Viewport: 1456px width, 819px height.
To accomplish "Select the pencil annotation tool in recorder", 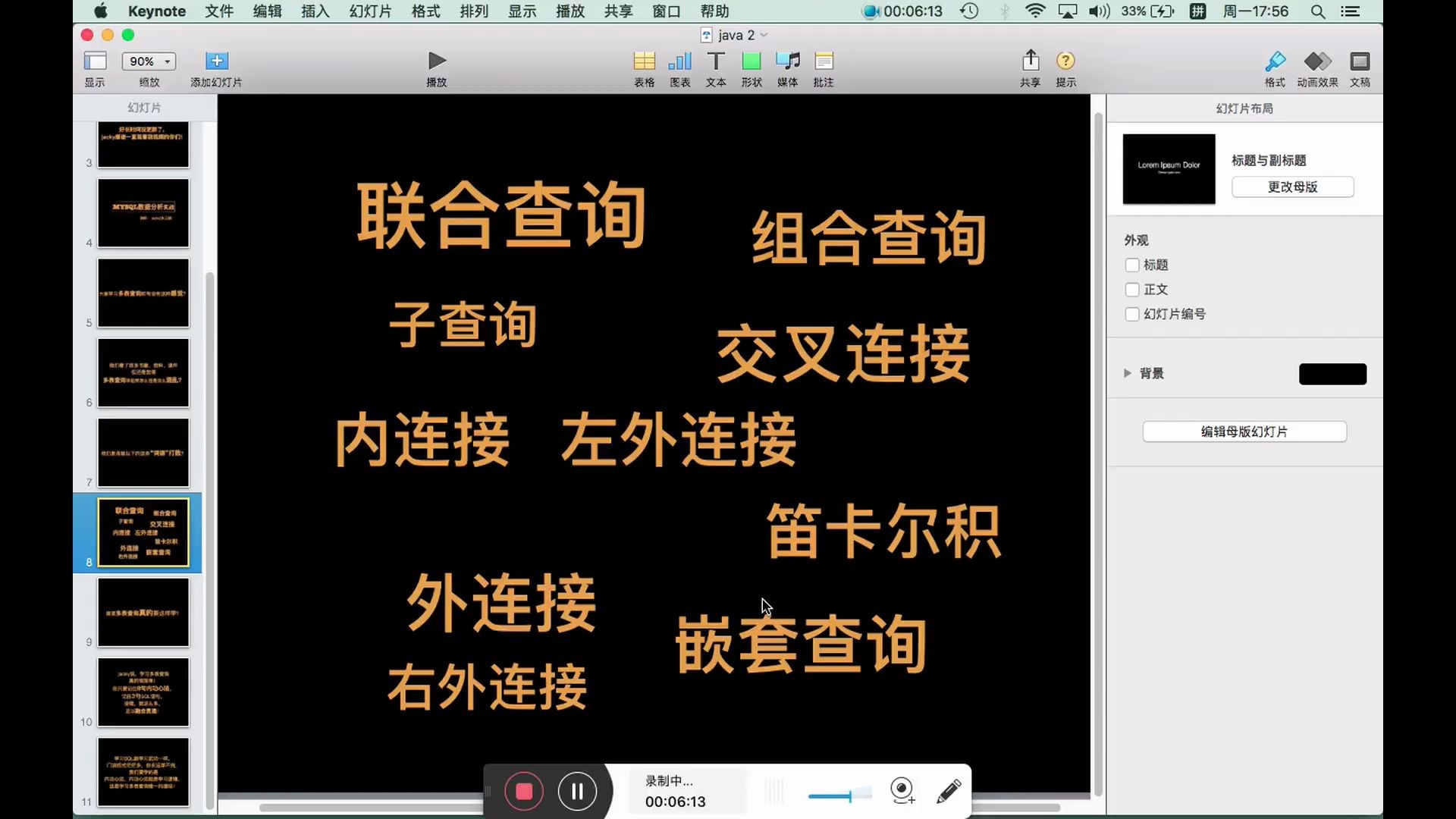I will click(949, 791).
